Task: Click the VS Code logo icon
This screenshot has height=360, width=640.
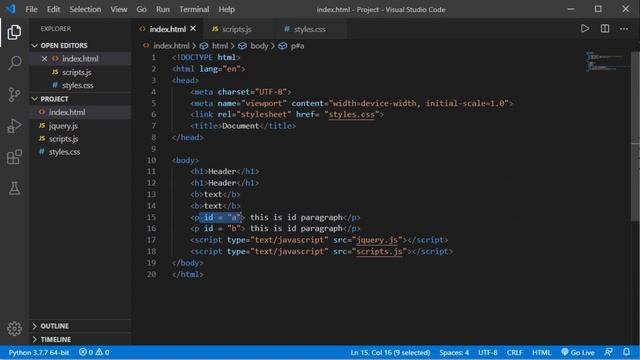Action: [x=10, y=9]
